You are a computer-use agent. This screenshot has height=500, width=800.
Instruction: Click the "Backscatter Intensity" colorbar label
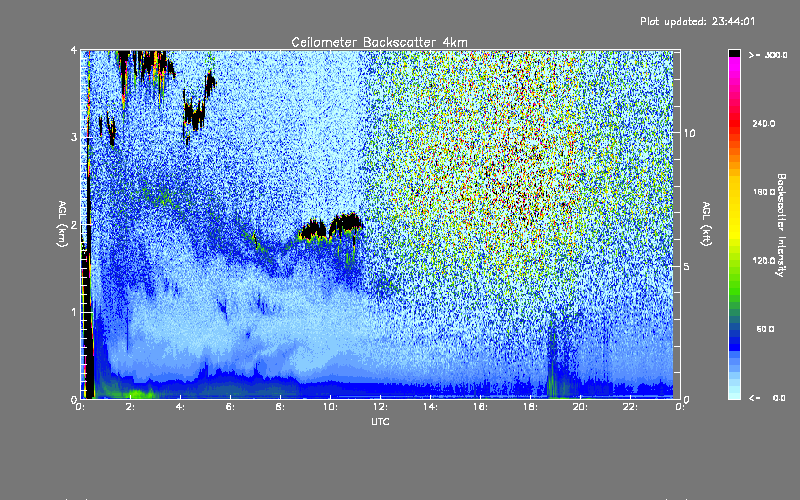click(x=781, y=225)
